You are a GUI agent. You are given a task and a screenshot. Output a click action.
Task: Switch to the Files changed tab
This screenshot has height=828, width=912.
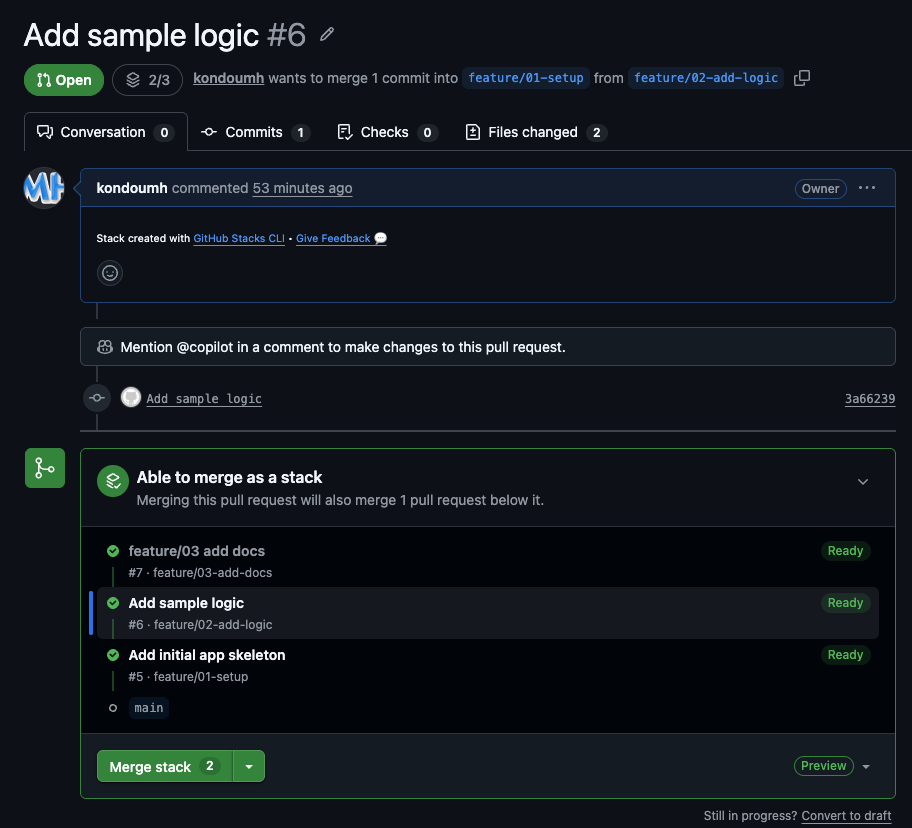pyautogui.click(x=536, y=132)
